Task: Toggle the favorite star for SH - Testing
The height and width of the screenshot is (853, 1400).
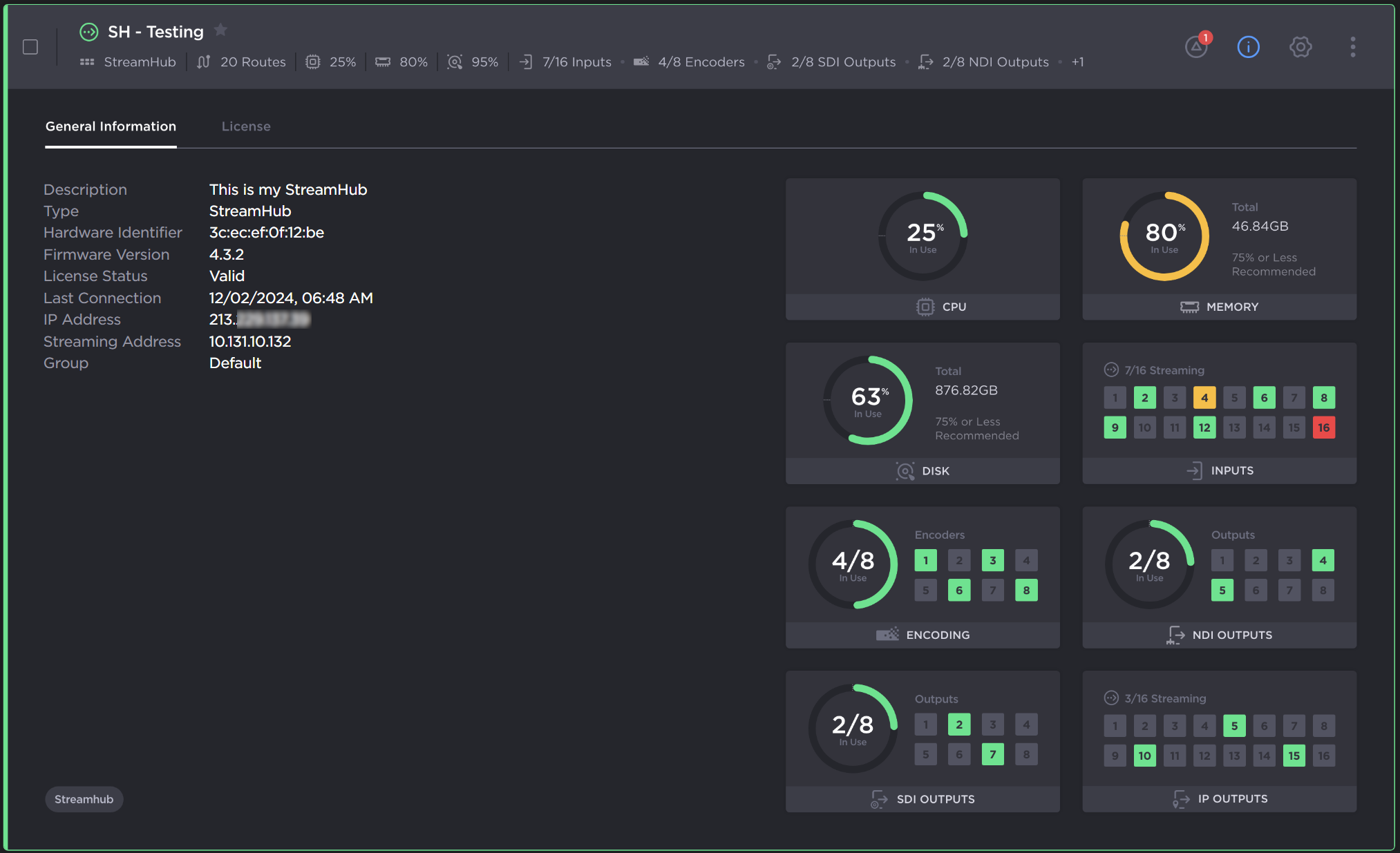Action: click(220, 30)
